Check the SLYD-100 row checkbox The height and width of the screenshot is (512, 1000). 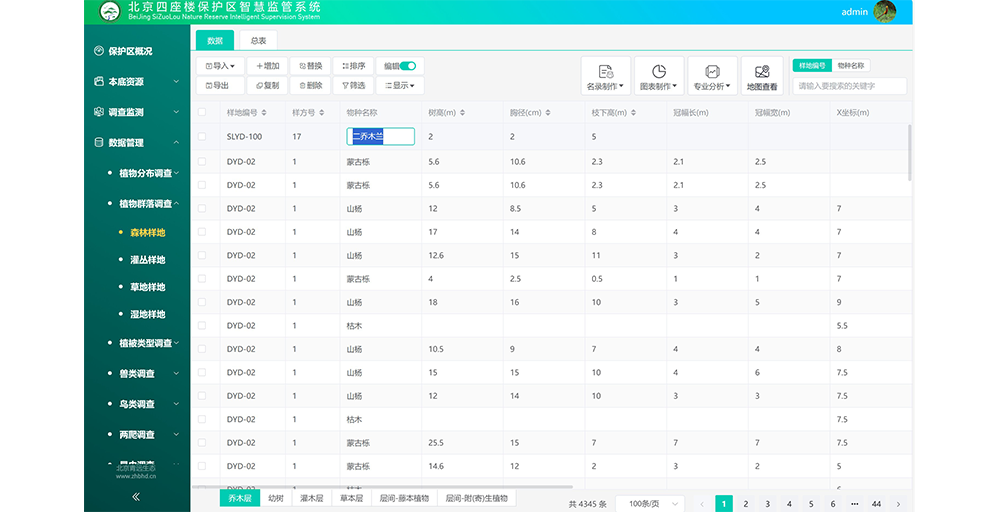point(202,136)
